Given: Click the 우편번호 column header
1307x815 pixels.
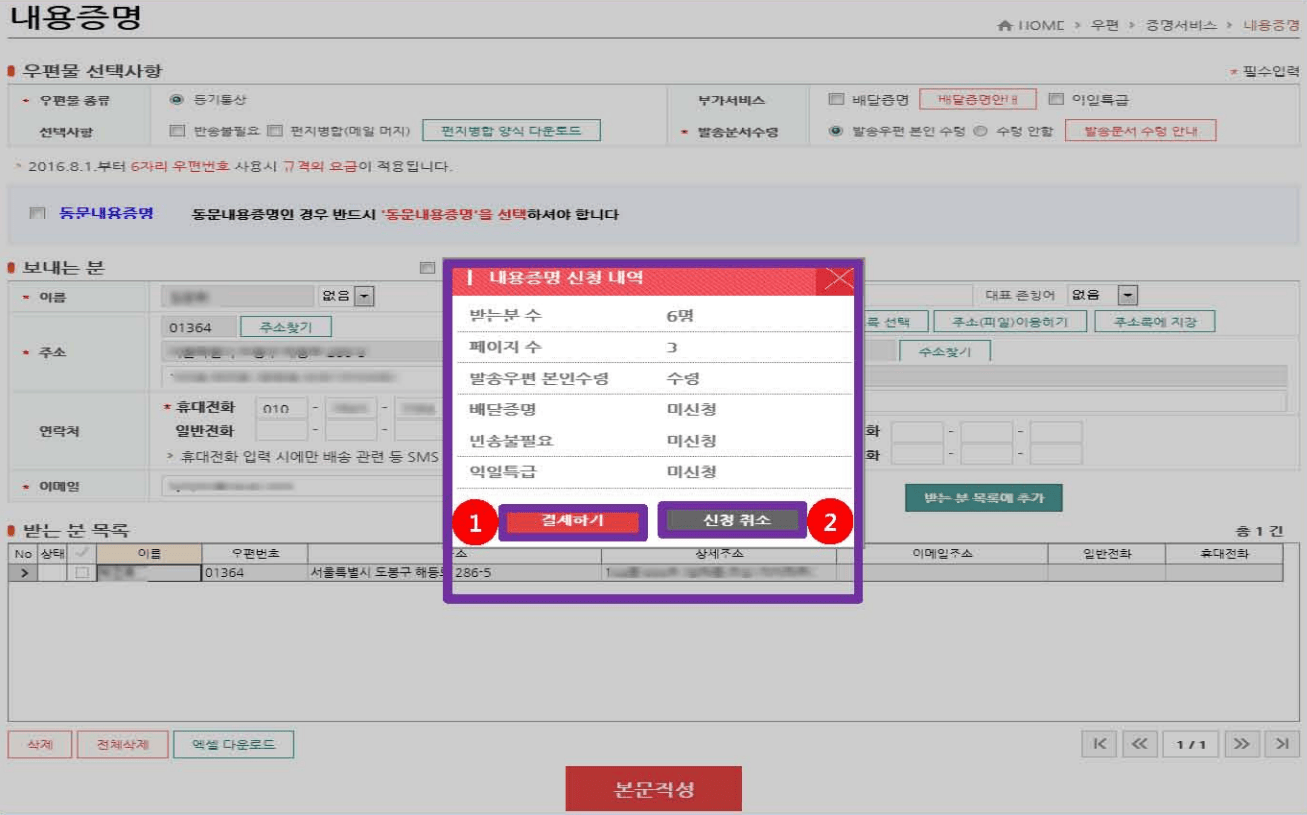Looking at the screenshot, I should (x=255, y=553).
